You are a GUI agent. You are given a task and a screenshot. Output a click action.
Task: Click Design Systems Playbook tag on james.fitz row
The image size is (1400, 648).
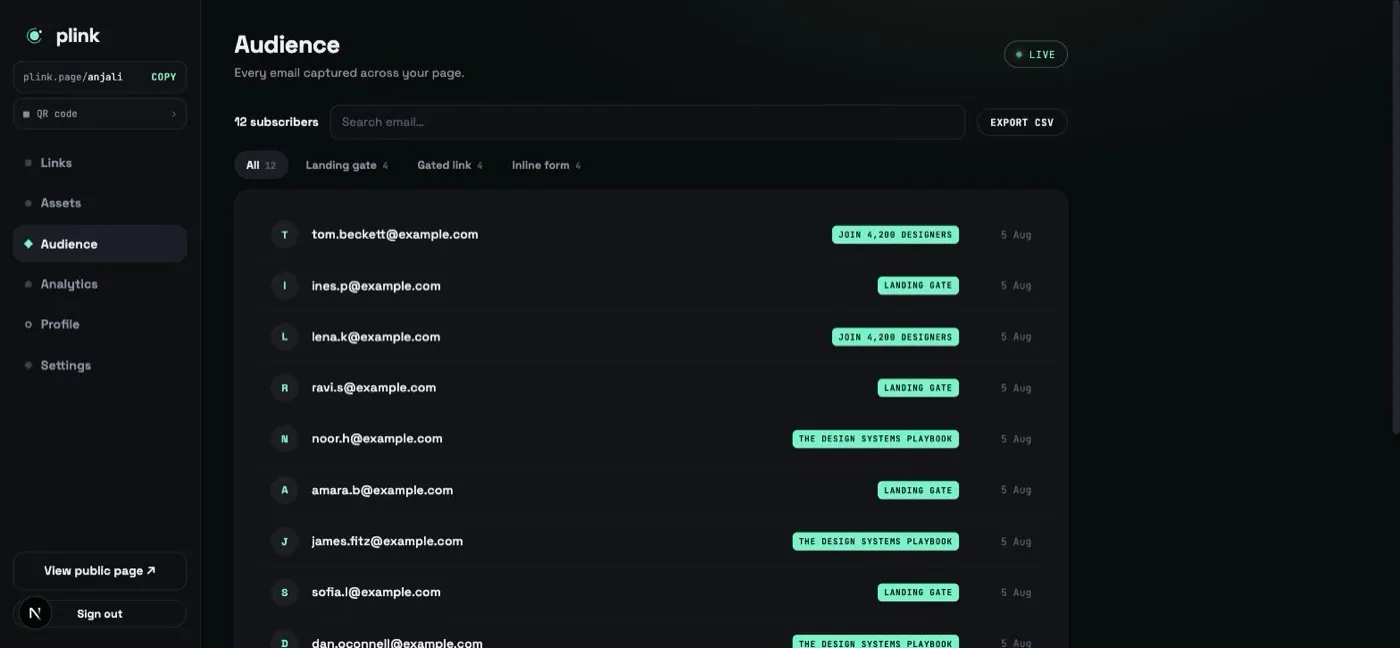point(876,541)
